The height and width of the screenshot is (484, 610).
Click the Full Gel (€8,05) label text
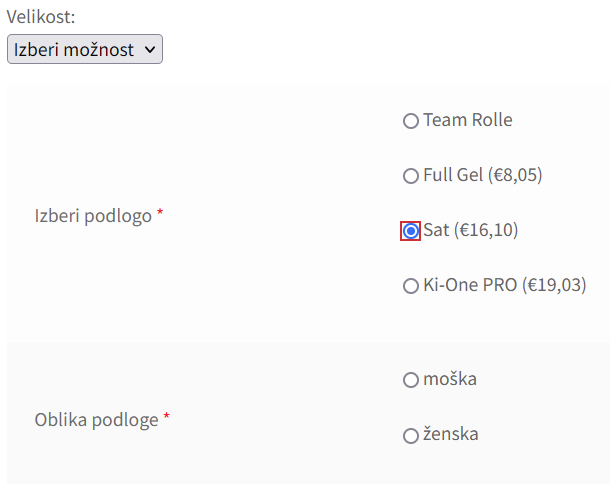[x=482, y=175]
